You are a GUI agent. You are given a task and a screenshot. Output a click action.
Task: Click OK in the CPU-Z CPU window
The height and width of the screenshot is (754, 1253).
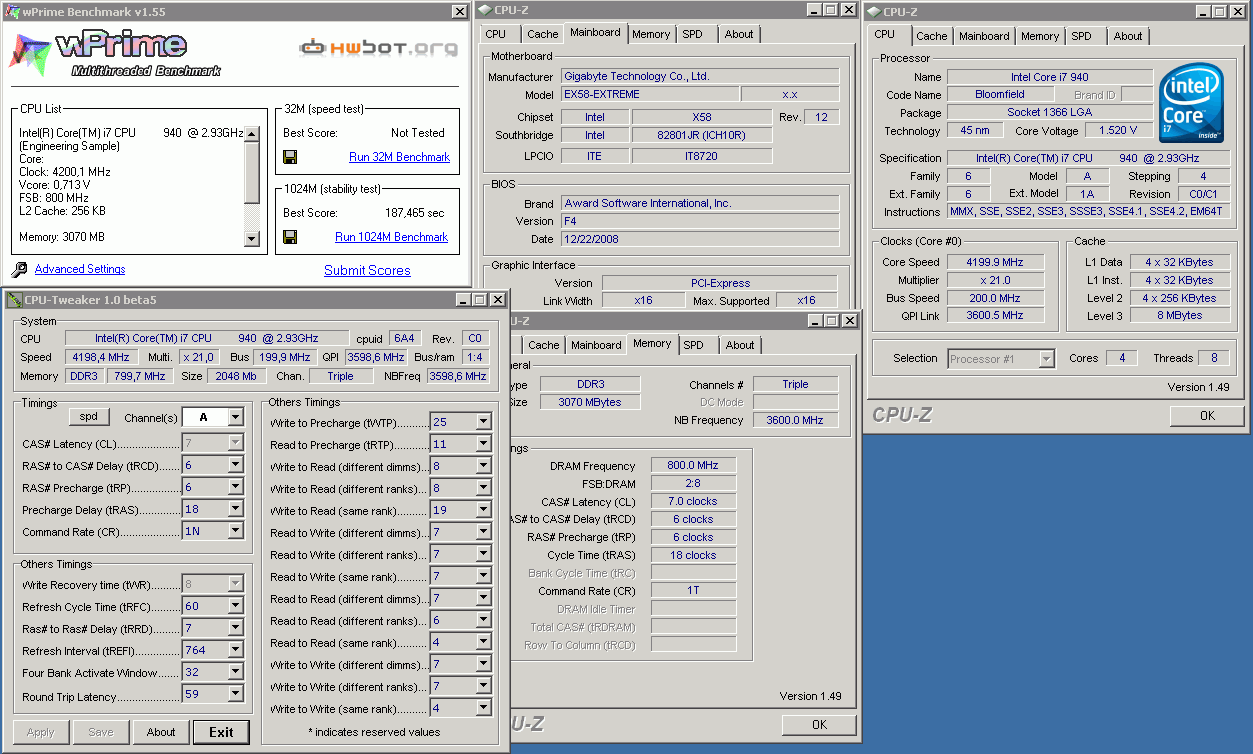point(1207,415)
